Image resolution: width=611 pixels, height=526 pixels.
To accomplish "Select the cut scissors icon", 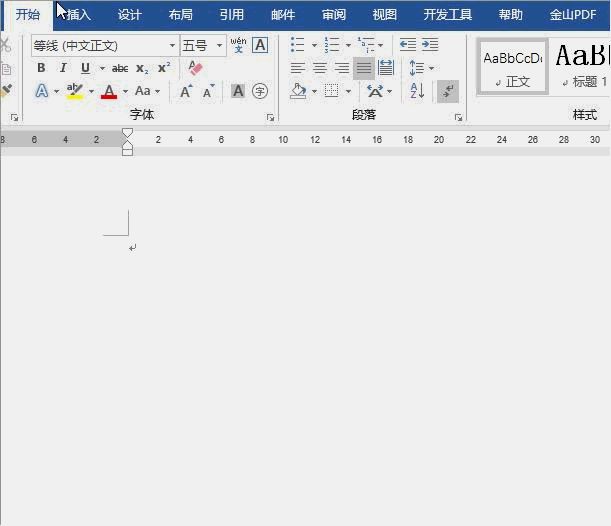I will pos(5,45).
